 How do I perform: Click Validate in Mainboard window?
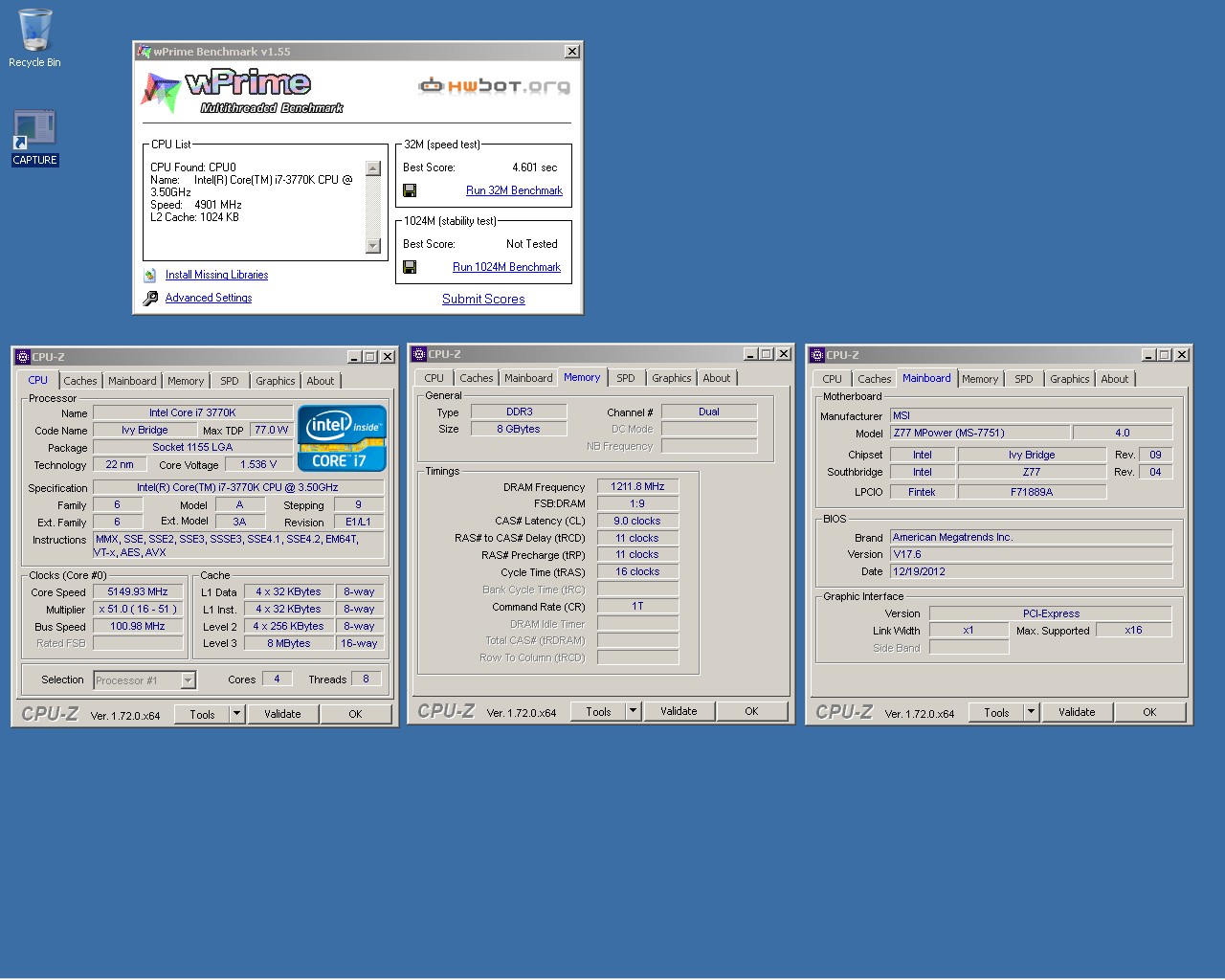coord(1077,712)
